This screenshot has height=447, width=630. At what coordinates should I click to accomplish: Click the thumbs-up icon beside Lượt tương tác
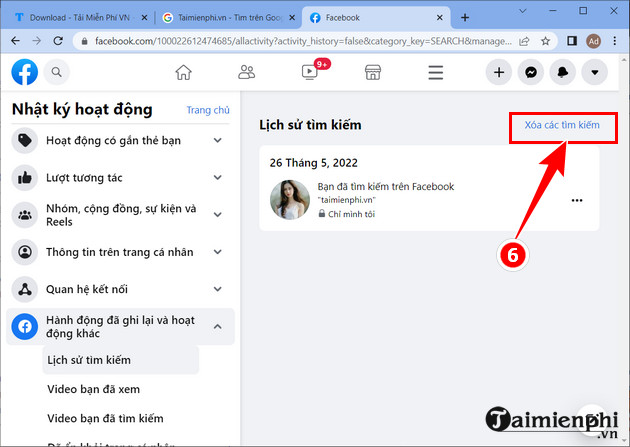25,178
